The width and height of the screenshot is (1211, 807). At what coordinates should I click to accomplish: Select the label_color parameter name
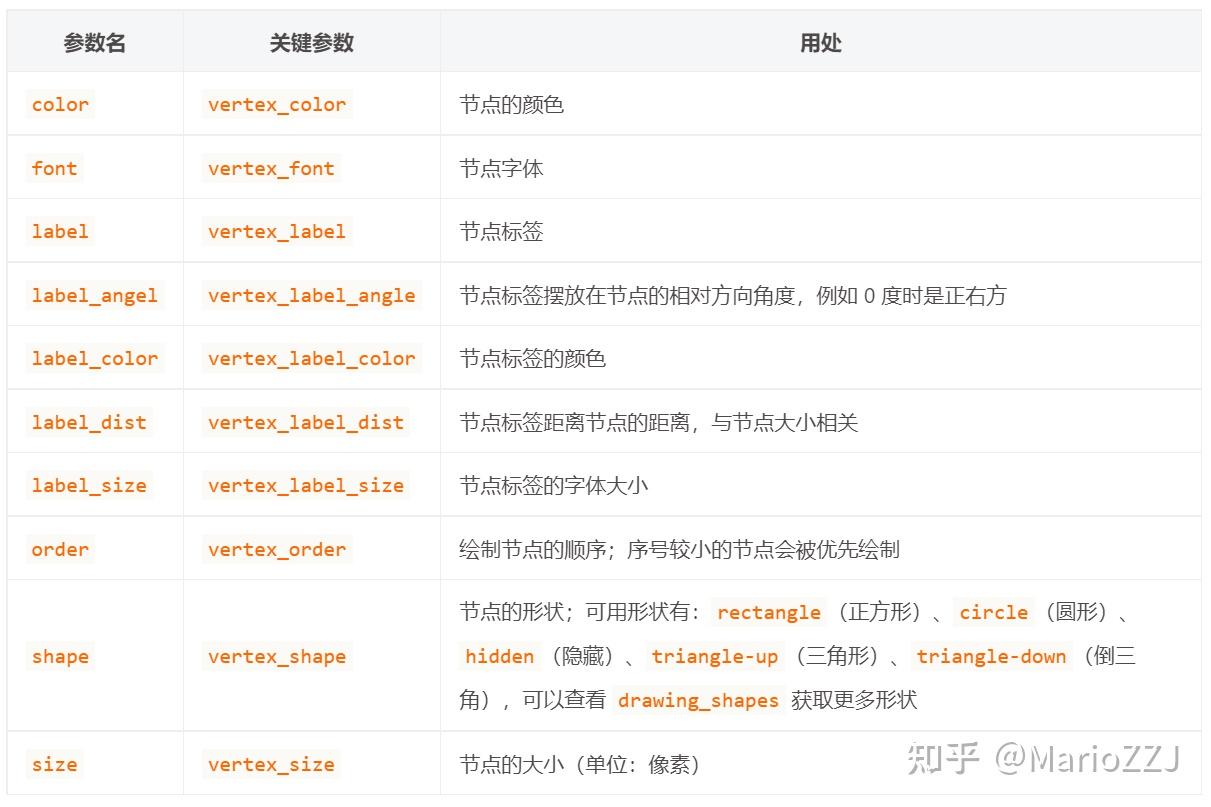point(95,358)
